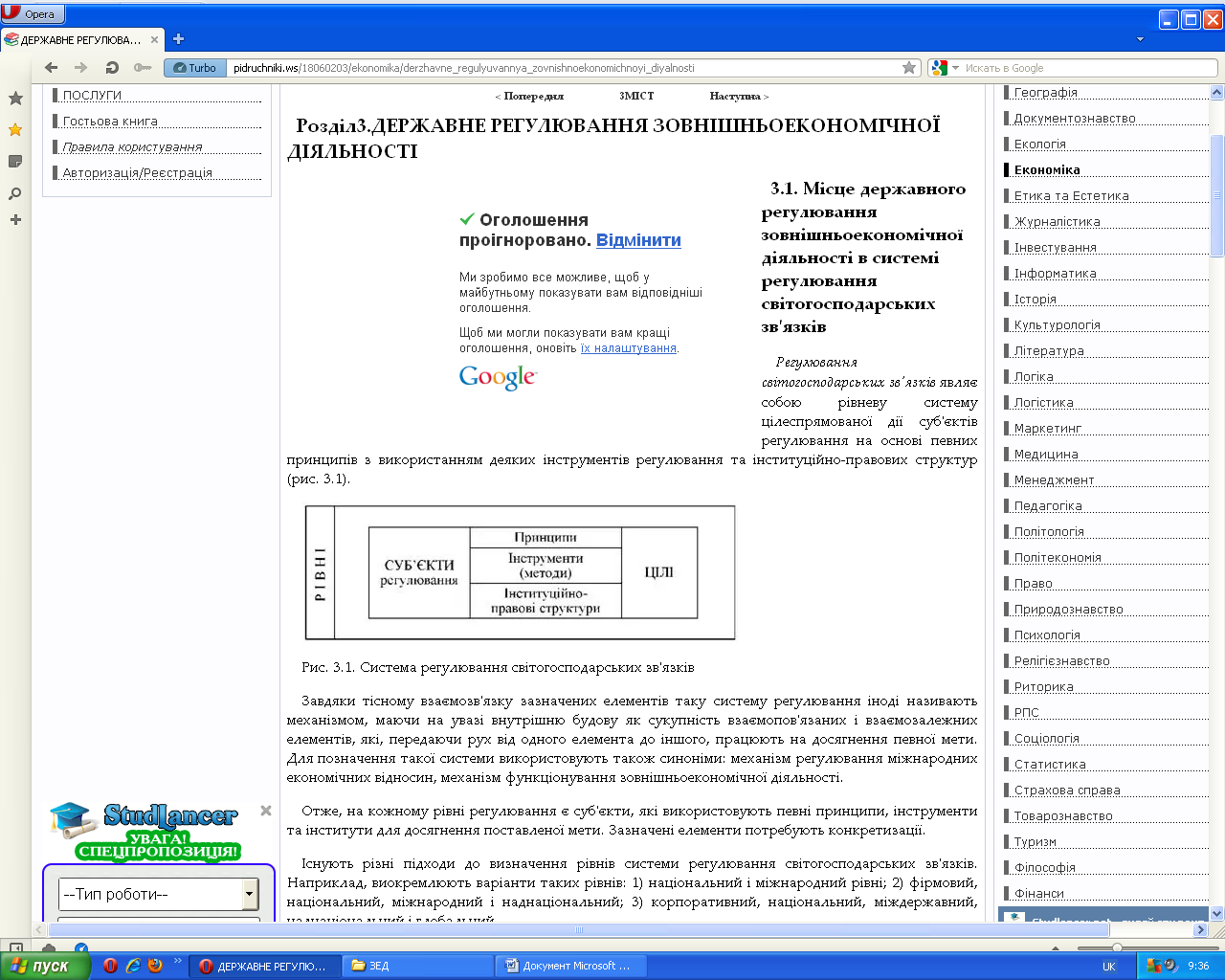Open the Тип роботи dropdown
This screenshot has width=1225, height=980.
coord(158,894)
